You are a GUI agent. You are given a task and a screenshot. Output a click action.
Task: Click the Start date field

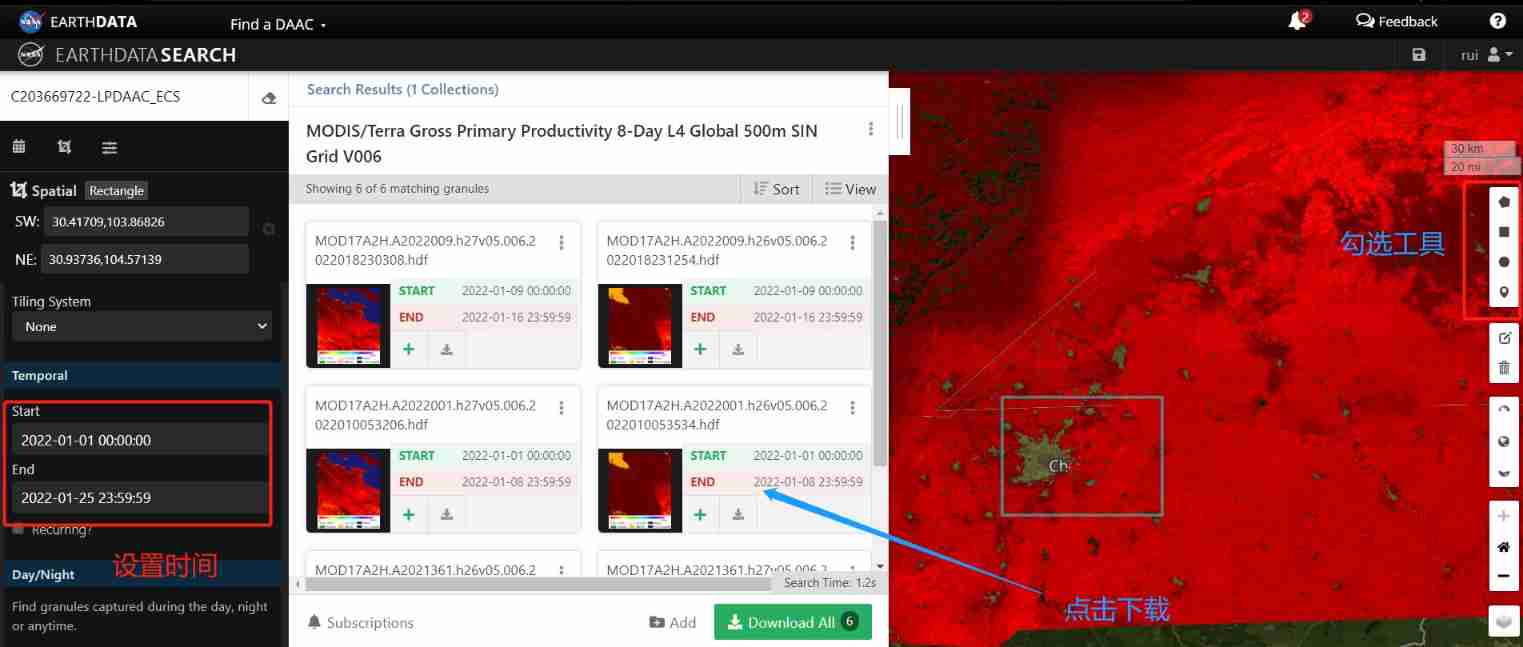point(139,440)
